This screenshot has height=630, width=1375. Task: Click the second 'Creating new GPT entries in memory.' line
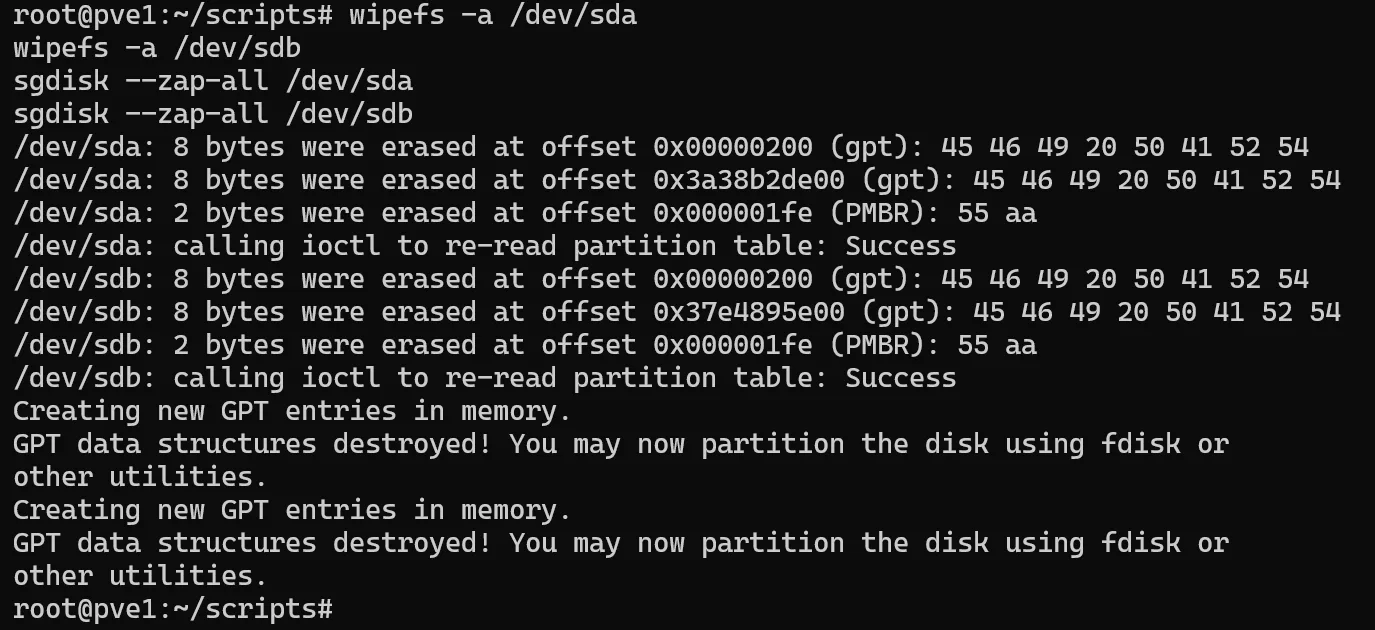292,511
